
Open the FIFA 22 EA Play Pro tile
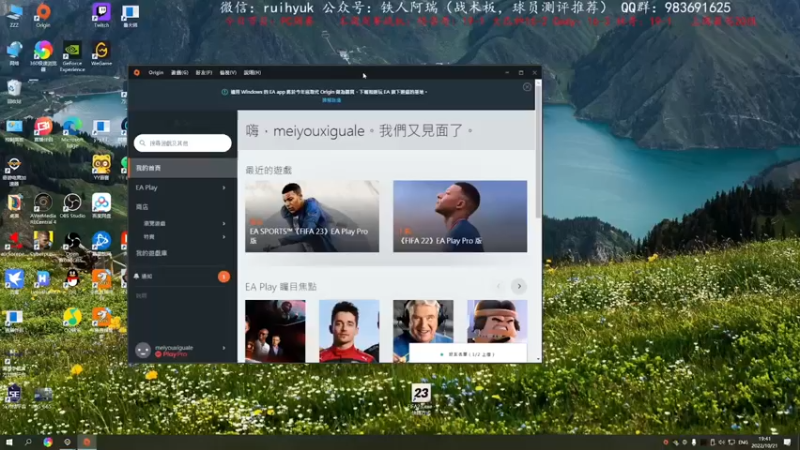point(460,216)
